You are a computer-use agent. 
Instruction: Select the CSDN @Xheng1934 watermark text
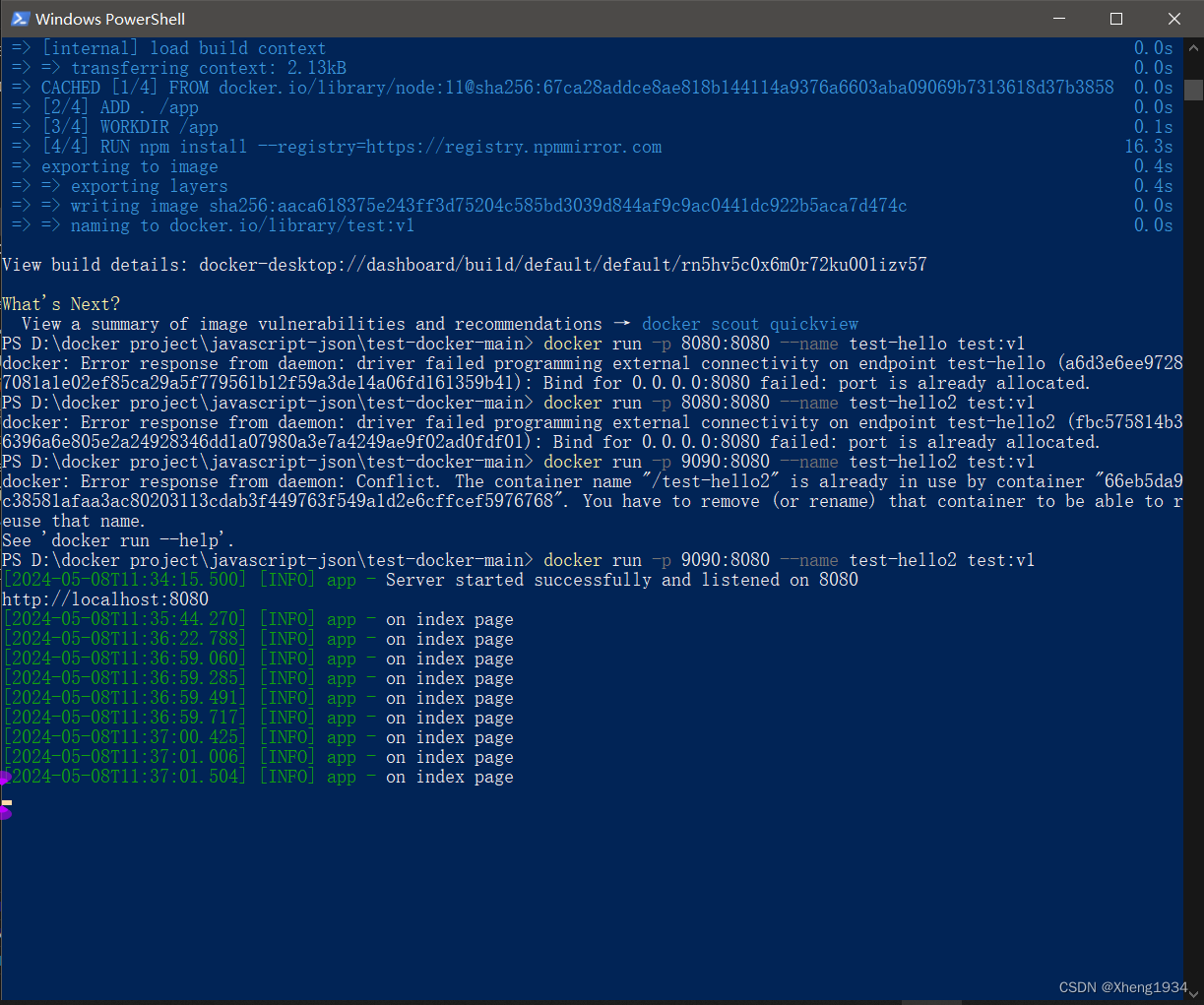click(x=1122, y=986)
